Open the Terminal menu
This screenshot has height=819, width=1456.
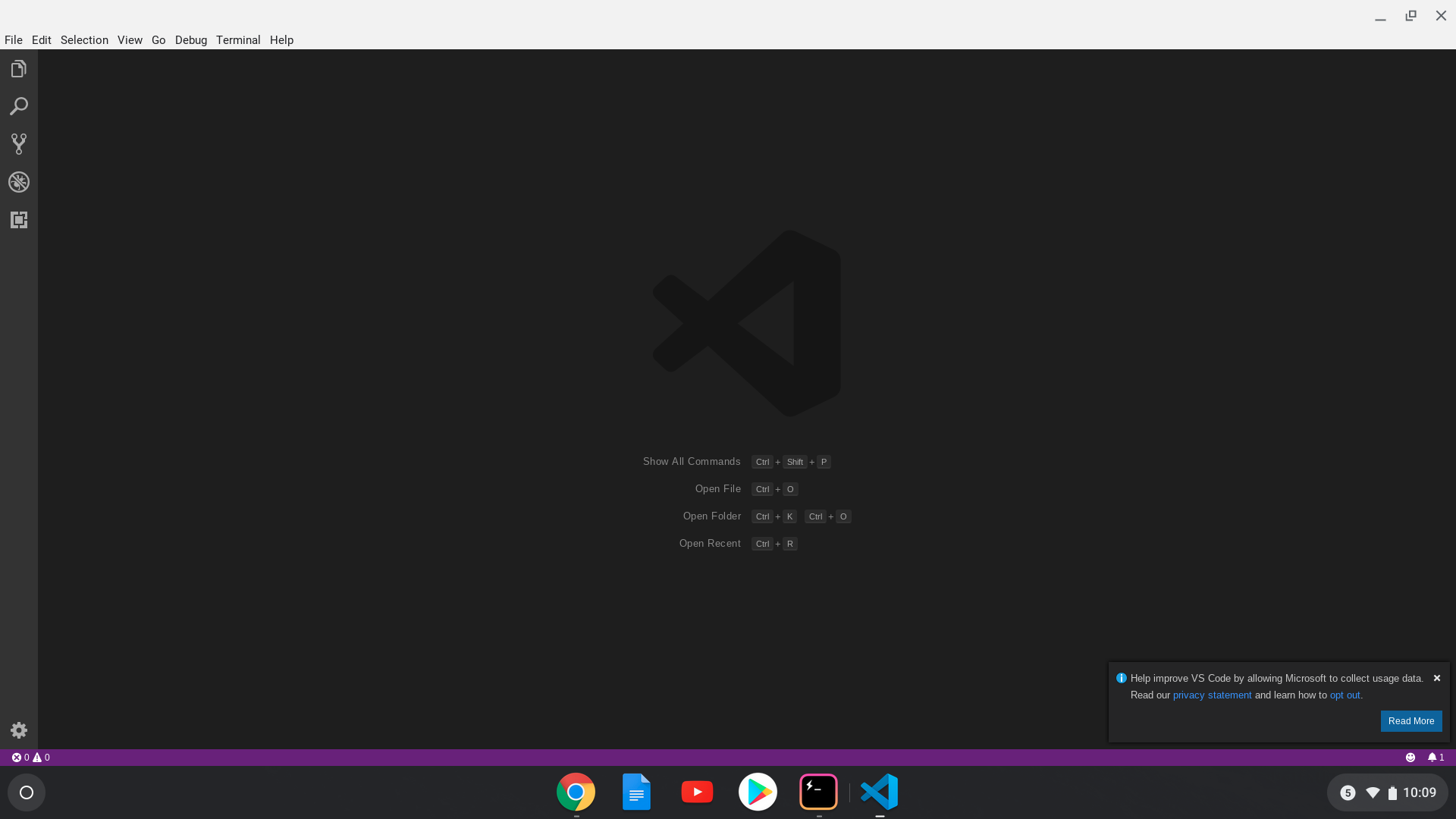pyautogui.click(x=238, y=40)
